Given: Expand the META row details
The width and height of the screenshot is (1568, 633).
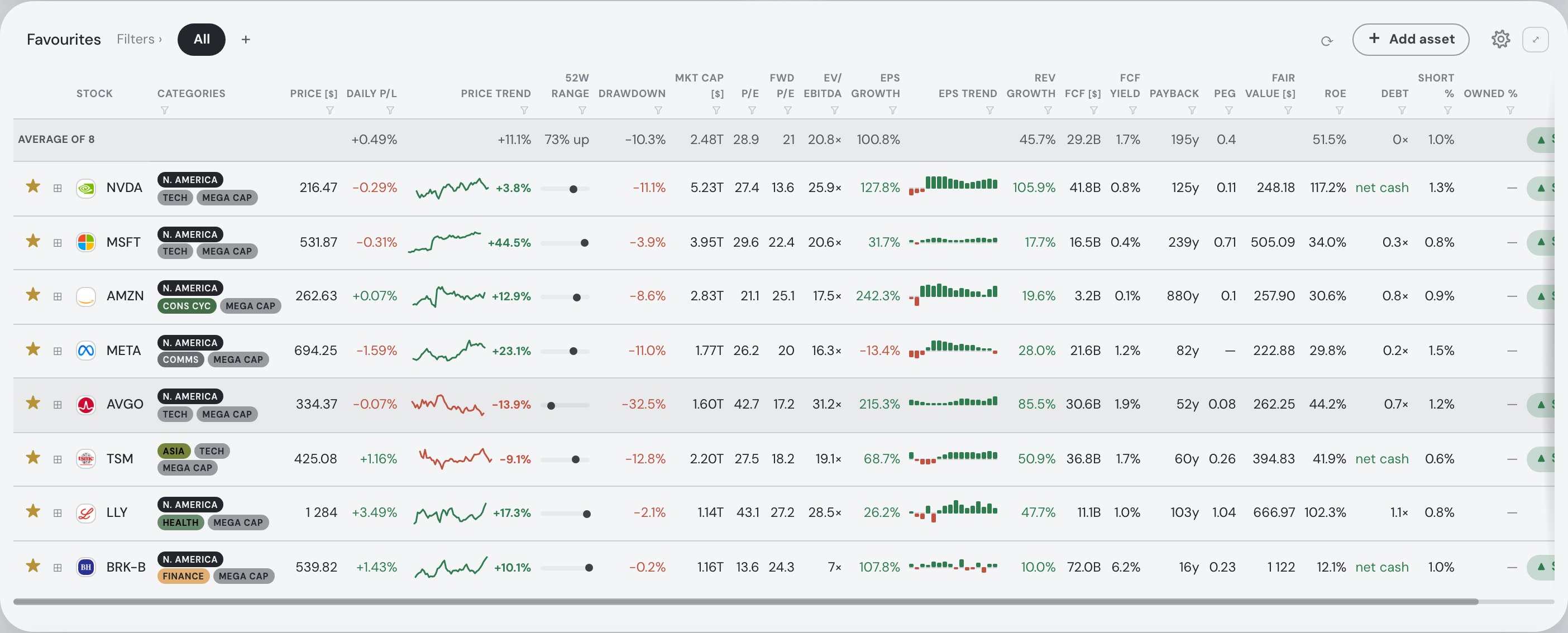Looking at the screenshot, I should tap(57, 351).
